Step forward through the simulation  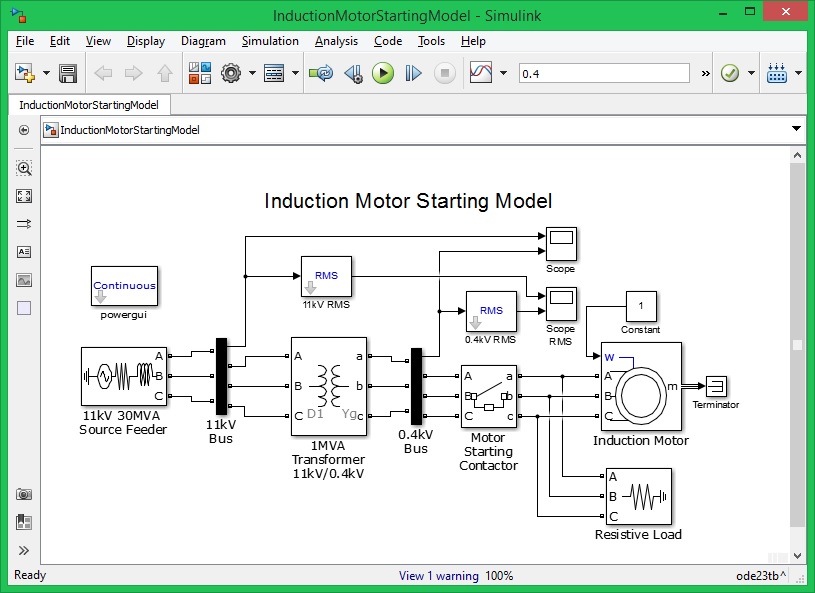411,72
